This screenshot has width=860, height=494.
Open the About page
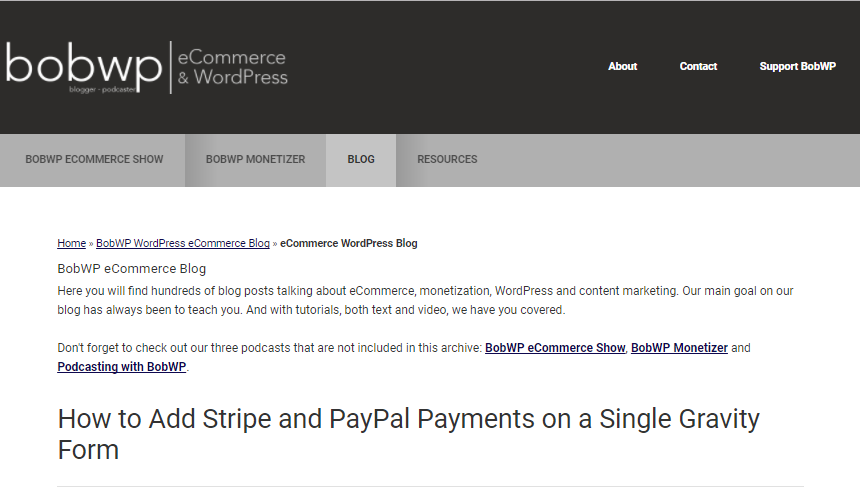[x=623, y=66]
